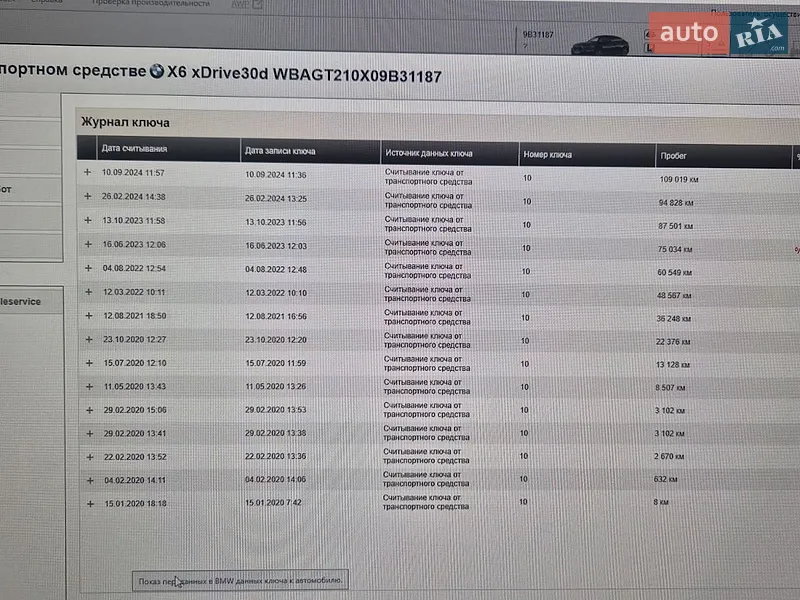Click short VIN 9B31187 in header

click(x=538, y=35)
